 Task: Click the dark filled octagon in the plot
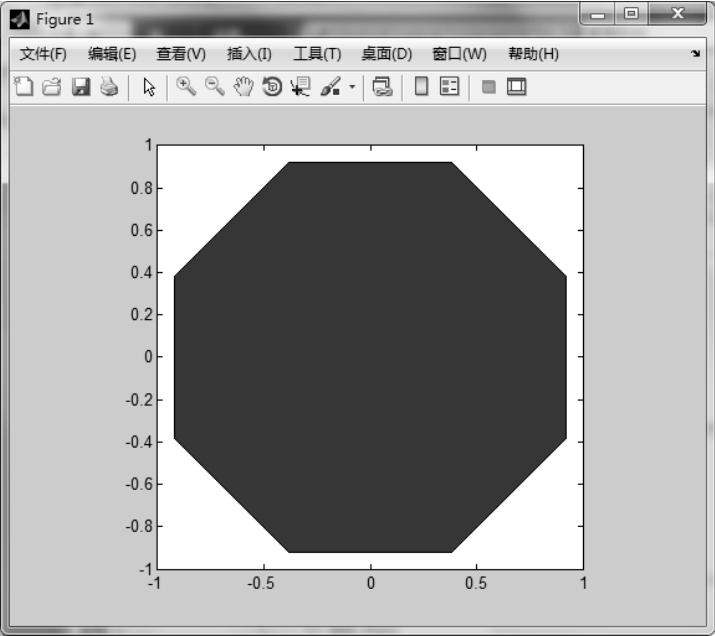point(370,357)
